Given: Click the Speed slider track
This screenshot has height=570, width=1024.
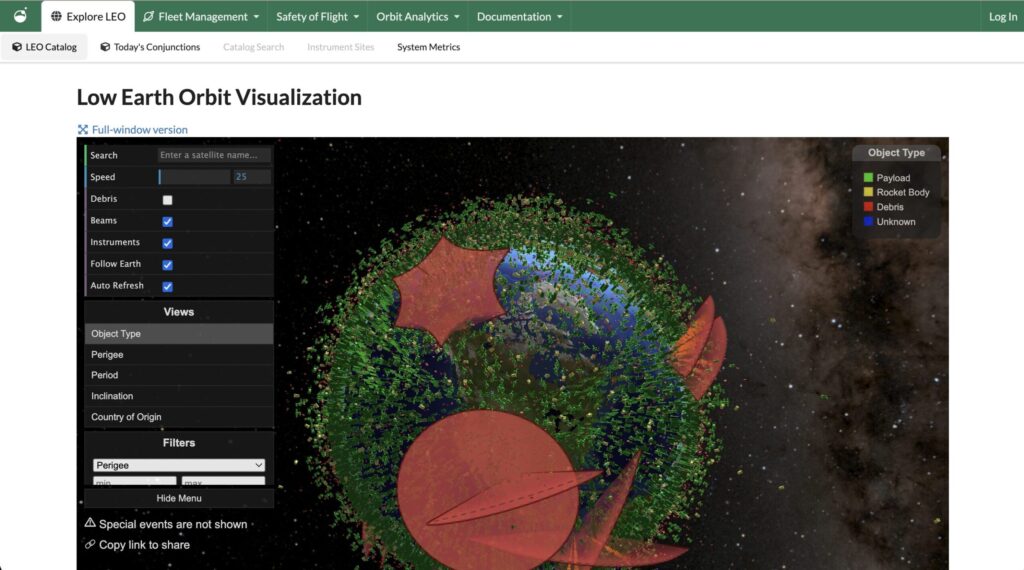Looking at the screenshot, I should 194,177.
